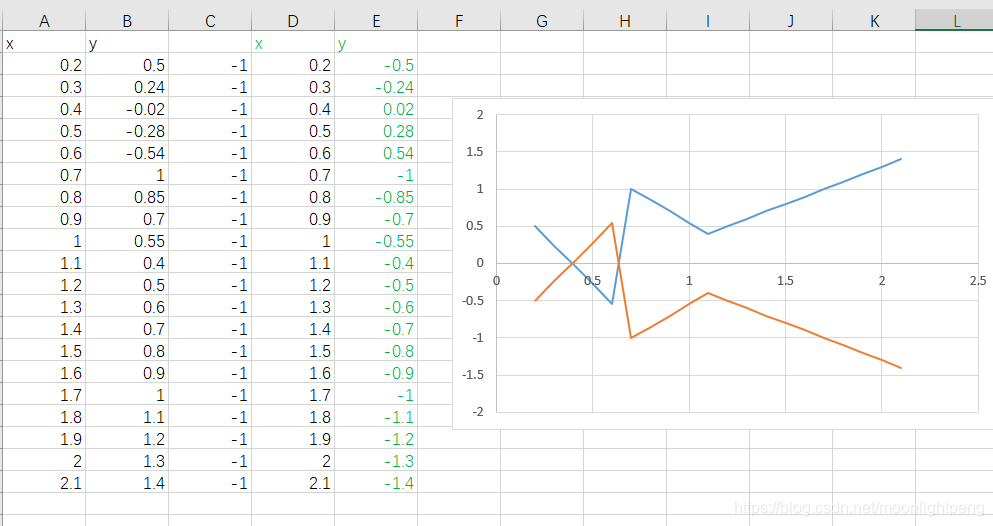
Task: Select column E header
Action: point(376,21)
